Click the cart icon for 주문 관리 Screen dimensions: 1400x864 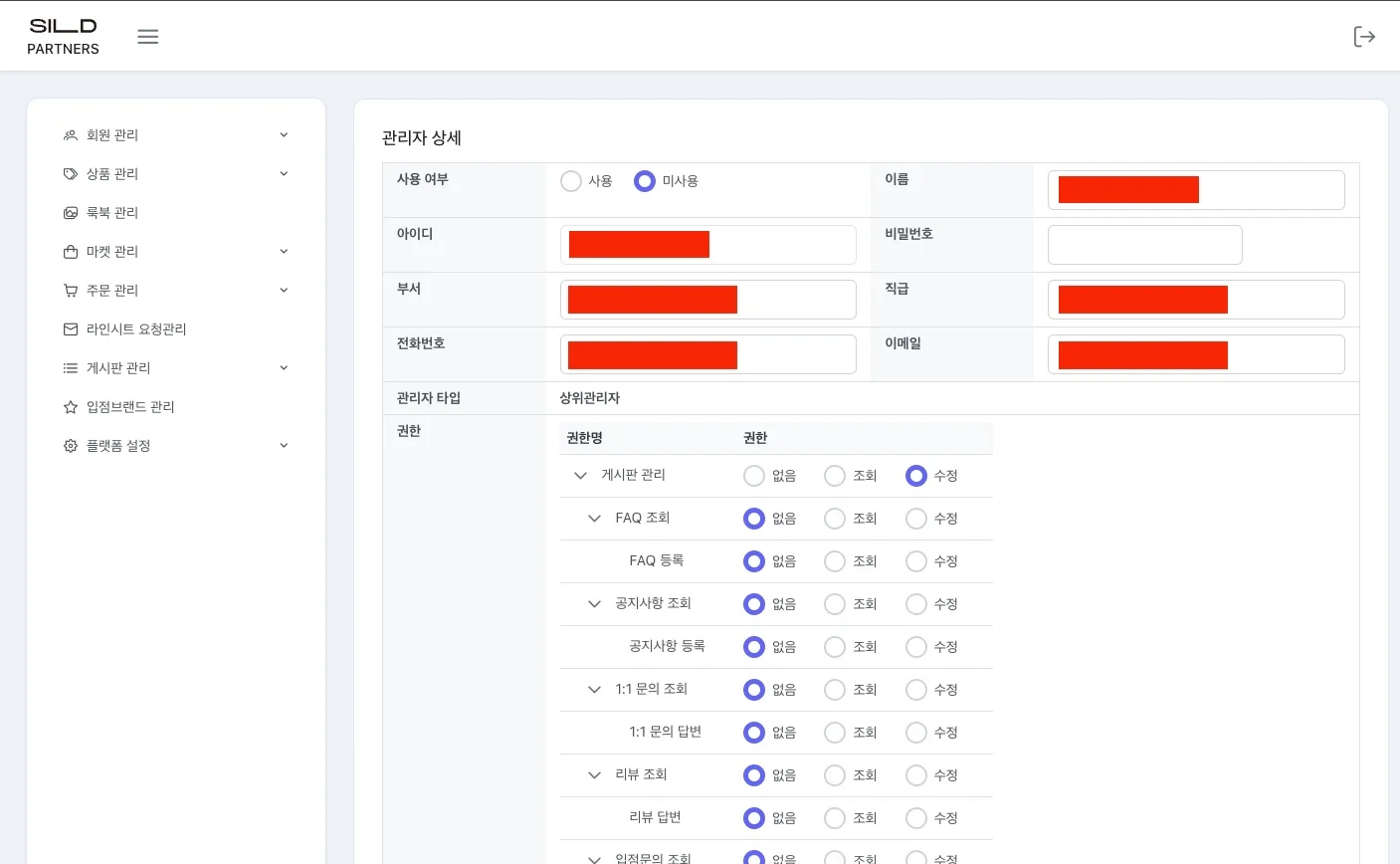tap(71, 291)
